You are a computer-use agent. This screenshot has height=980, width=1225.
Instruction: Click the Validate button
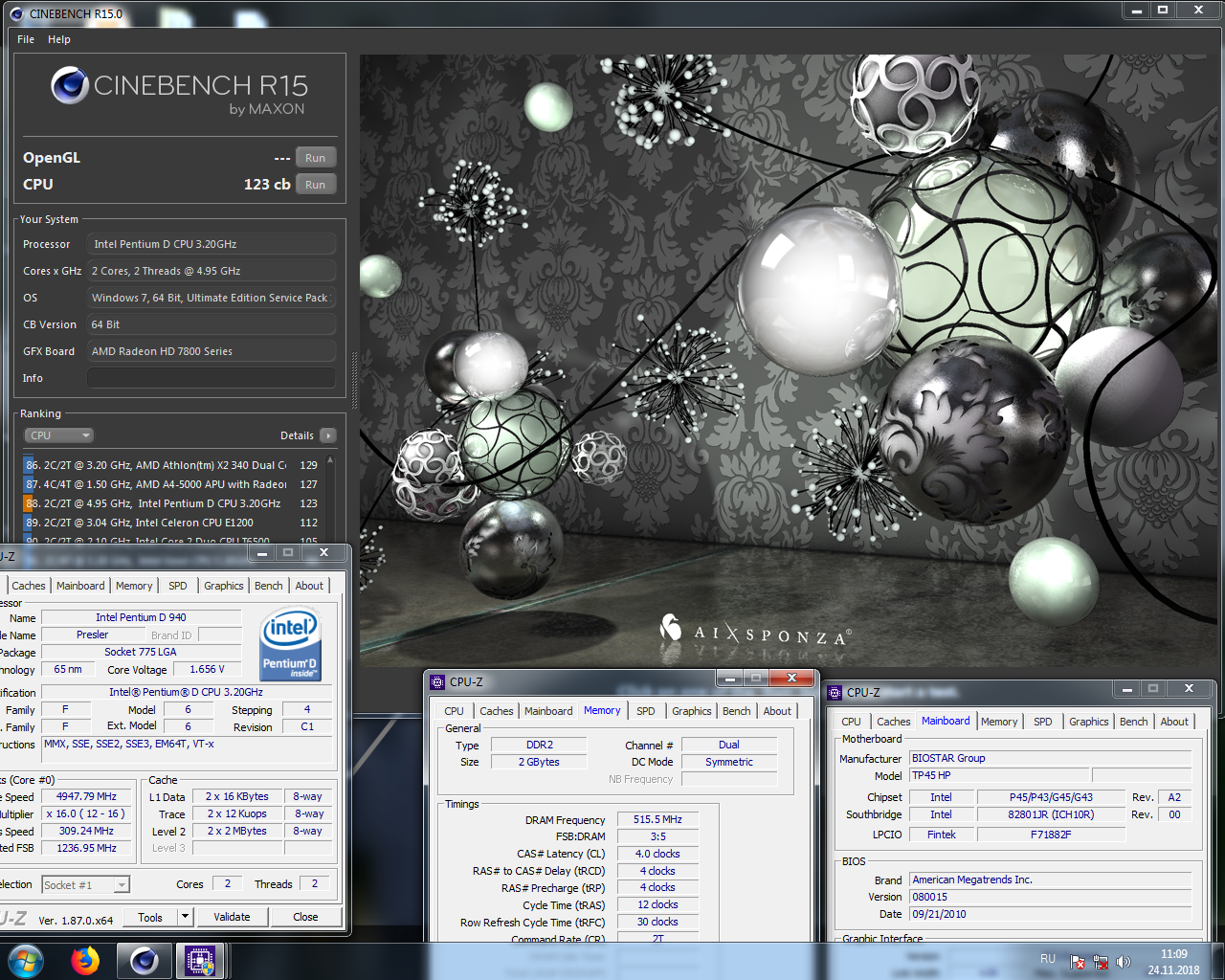click(x=232, y=917)
